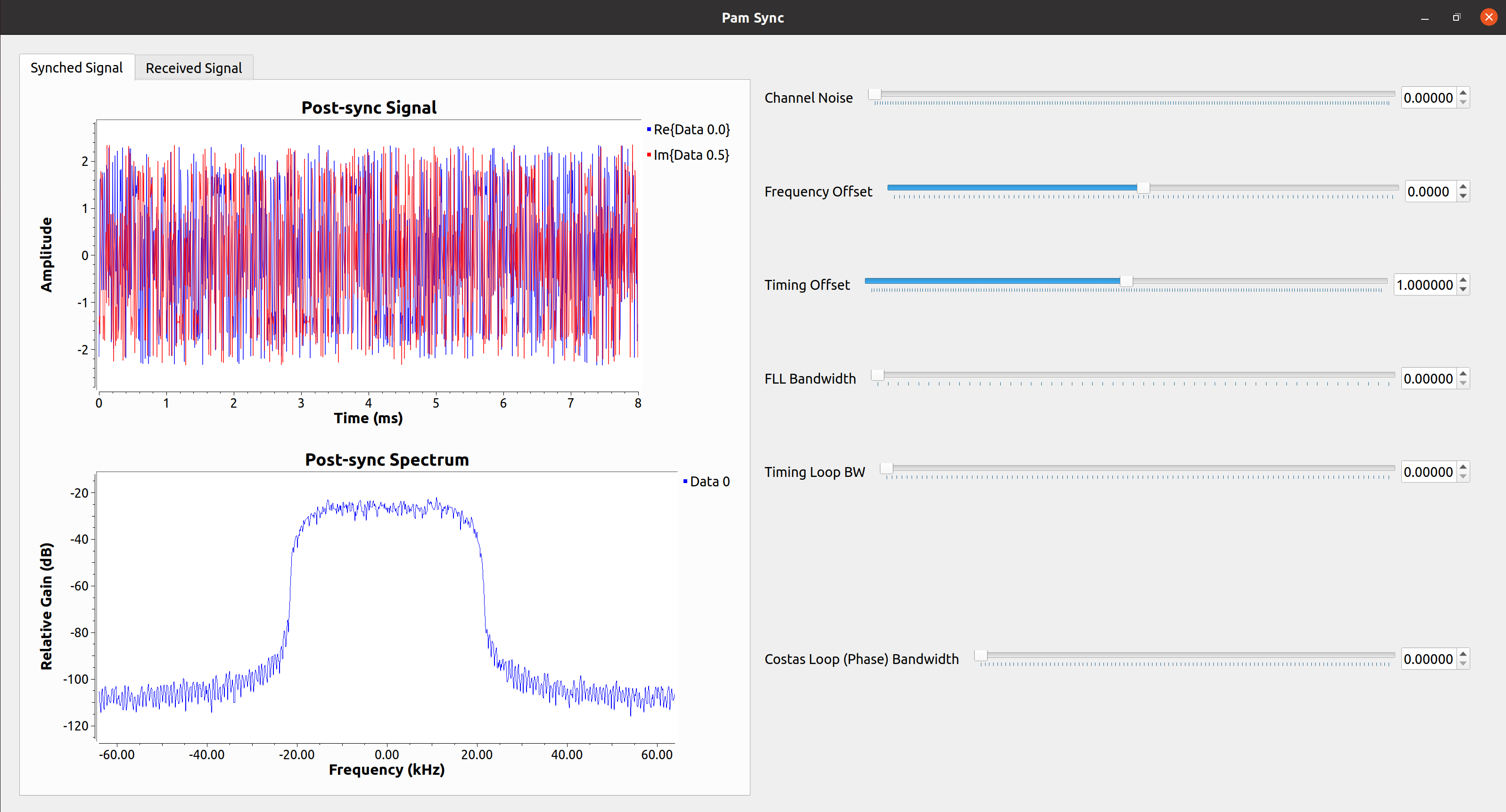1506x812 pixels.
Task: Increase Timing Offset with up arrow
Action: click(x=1463, y=279)
